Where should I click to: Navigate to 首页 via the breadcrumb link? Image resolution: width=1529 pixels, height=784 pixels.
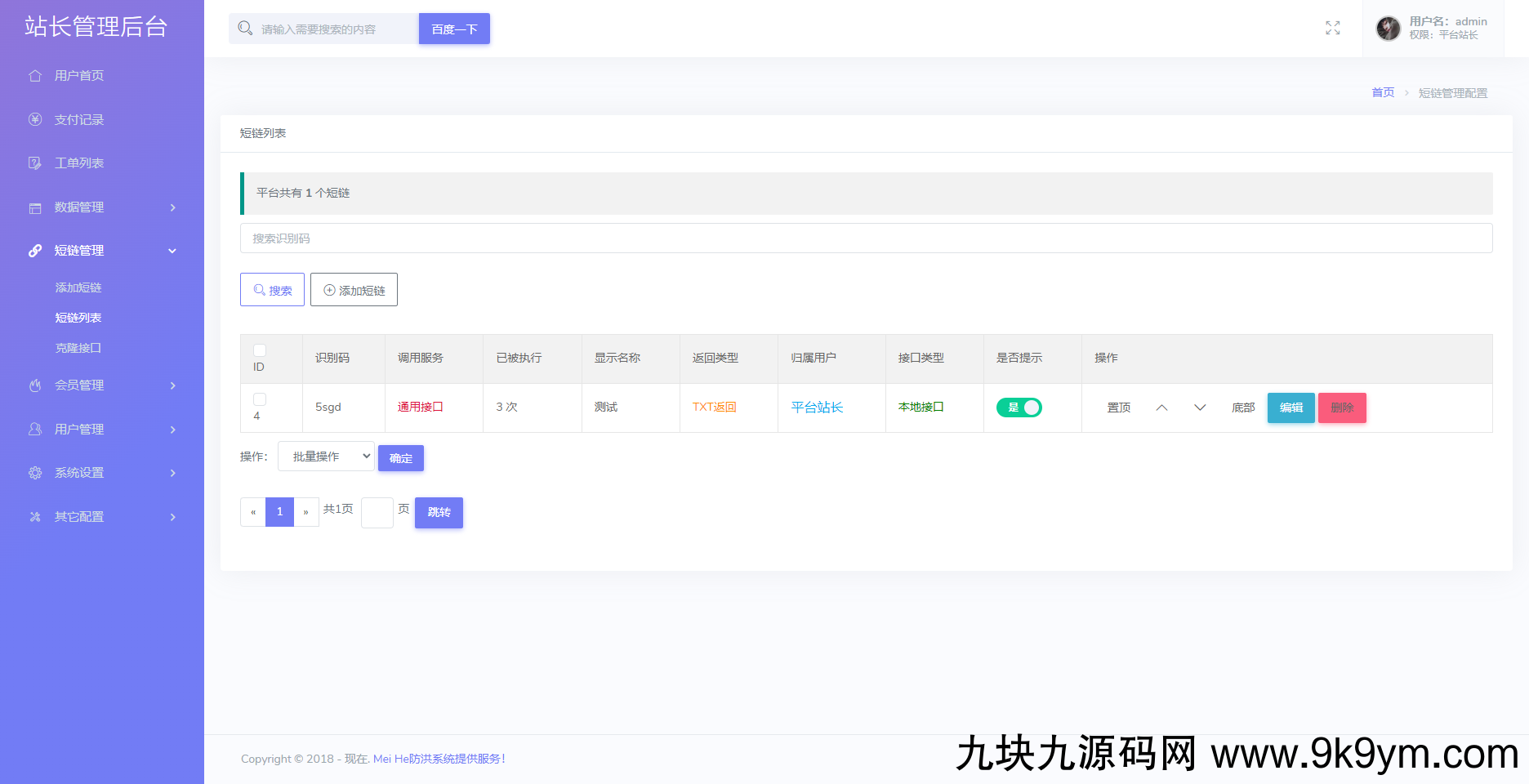[x=1383, y=92]
